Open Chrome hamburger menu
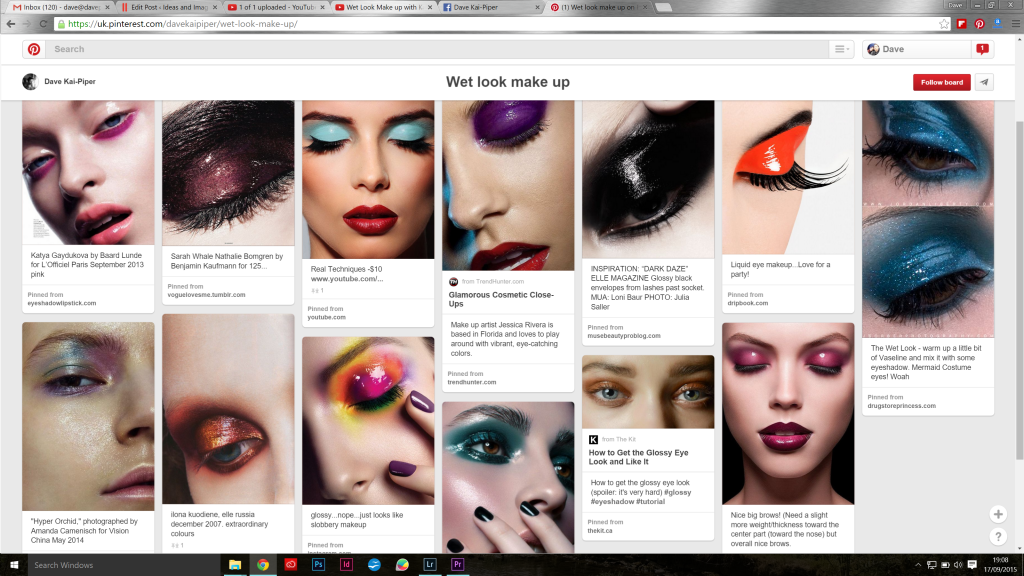This screenshot has width=1024, height=576. (1016, 24)
